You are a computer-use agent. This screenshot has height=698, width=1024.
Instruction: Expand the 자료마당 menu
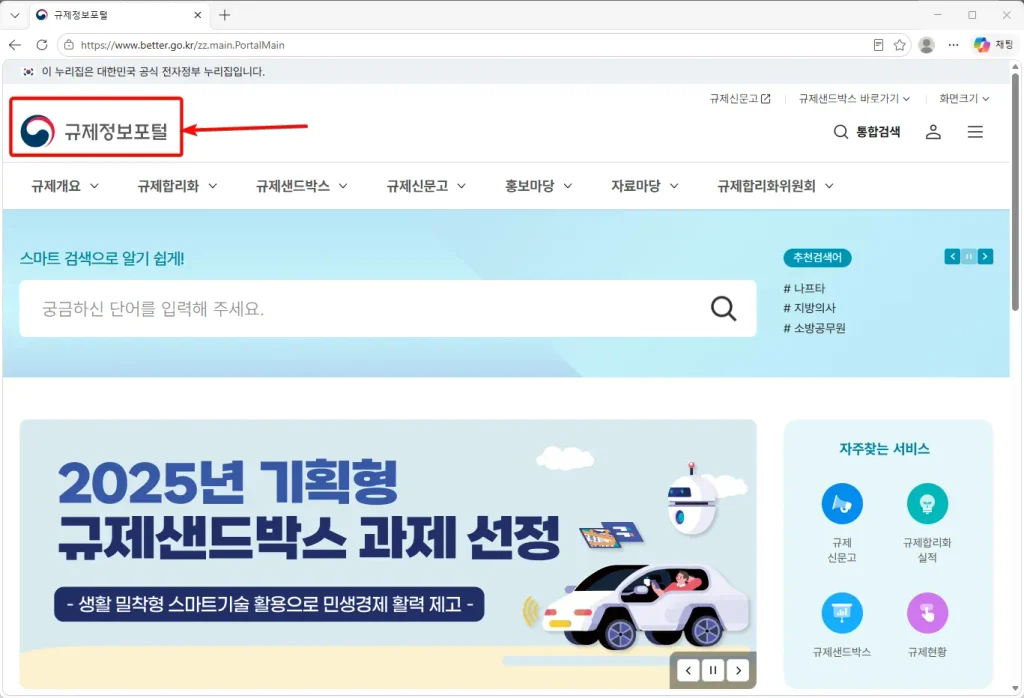(x=645, y=186)
